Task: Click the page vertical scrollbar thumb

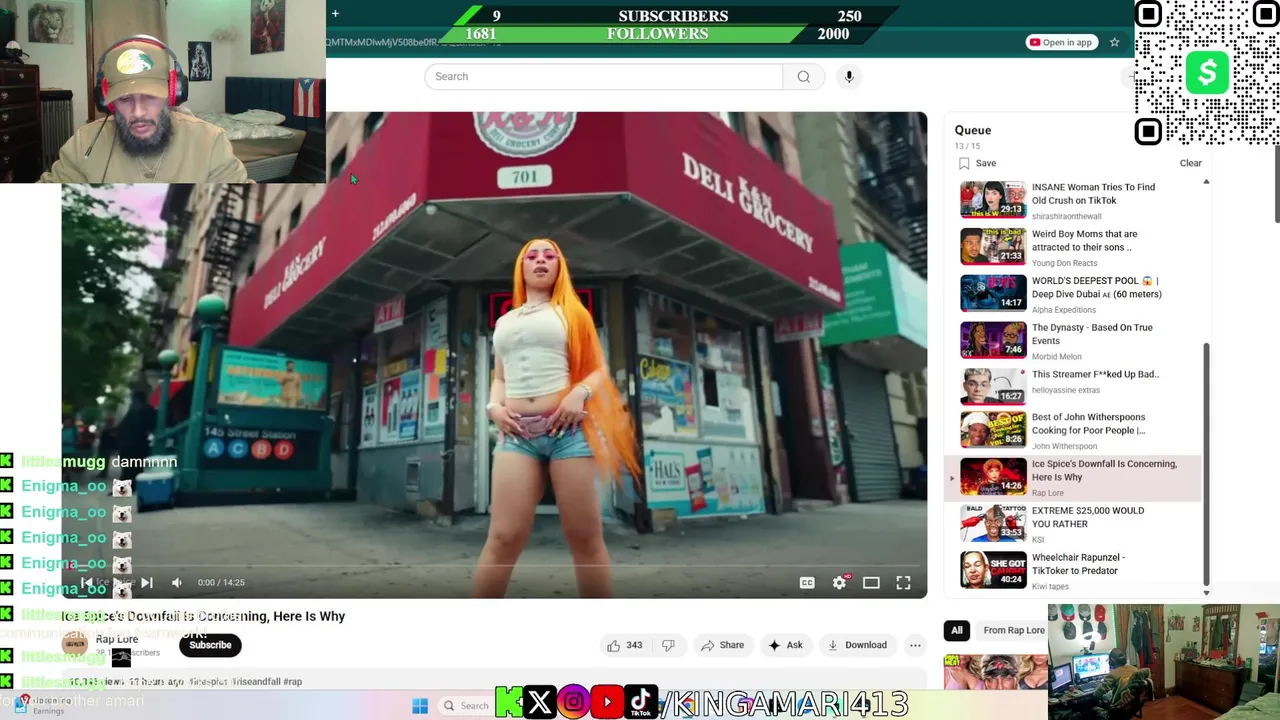Action: point(1276,185)
